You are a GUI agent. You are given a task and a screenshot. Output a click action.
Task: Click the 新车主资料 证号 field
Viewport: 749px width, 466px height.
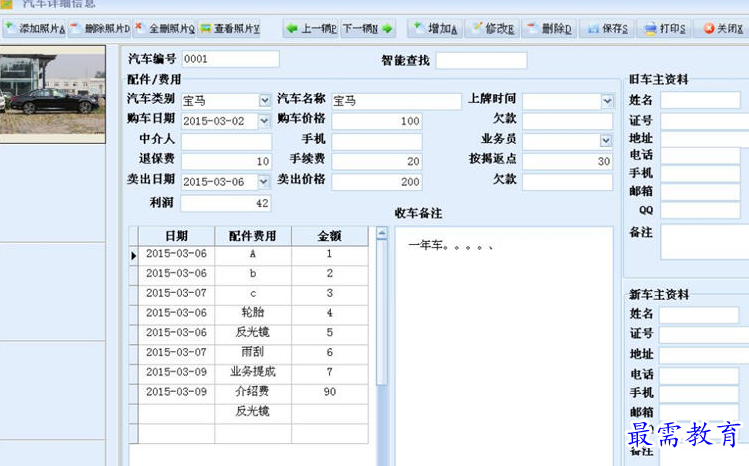coord(704,335)
